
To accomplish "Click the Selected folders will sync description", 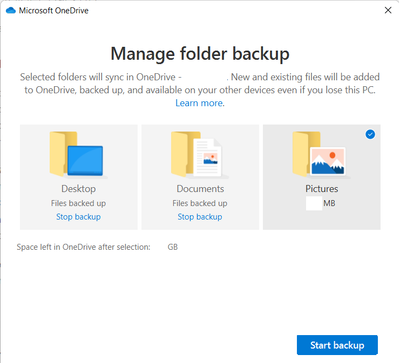I will point(200,83).
